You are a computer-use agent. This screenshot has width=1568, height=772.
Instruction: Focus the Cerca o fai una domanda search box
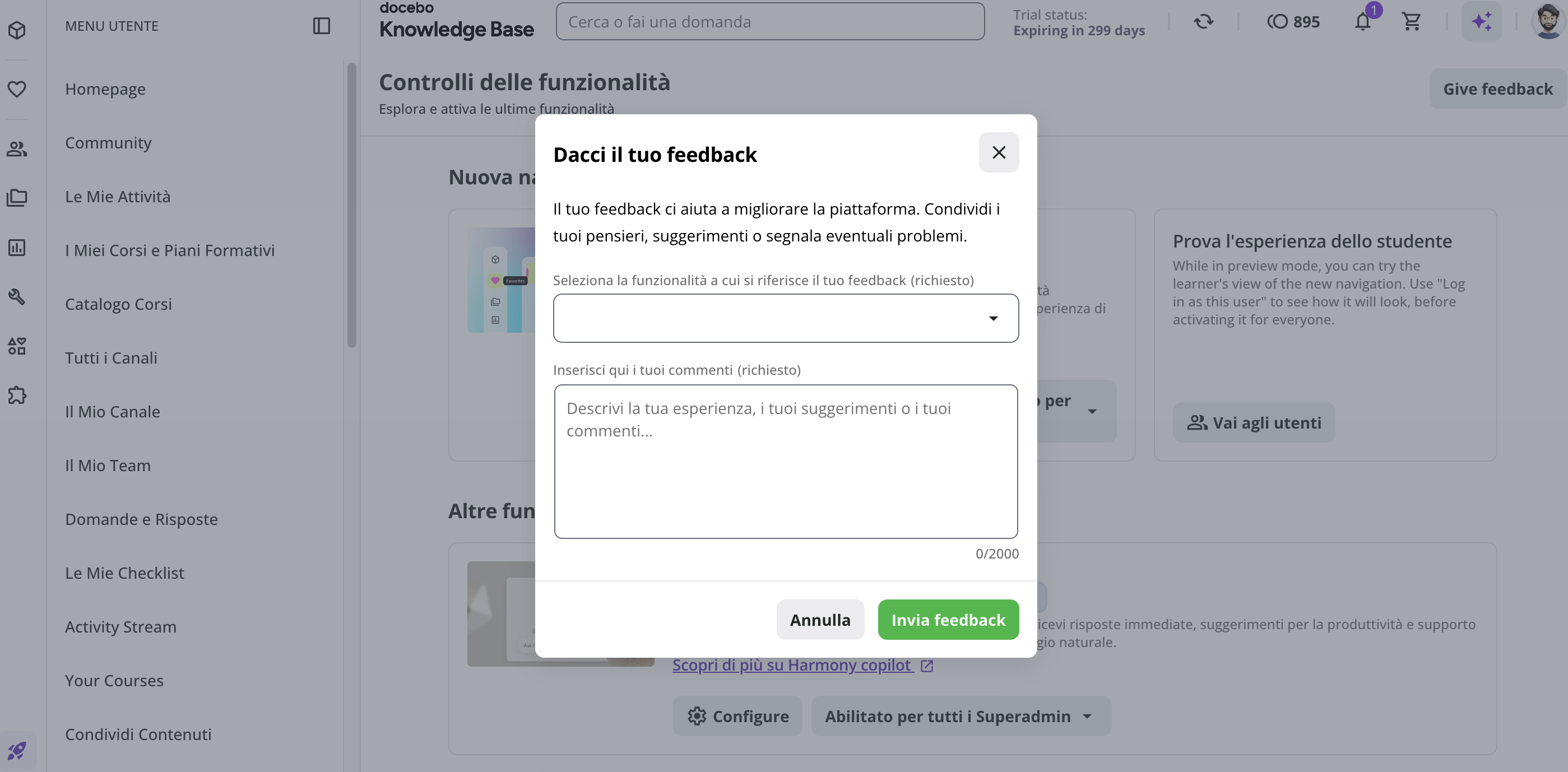pos(770,22)
